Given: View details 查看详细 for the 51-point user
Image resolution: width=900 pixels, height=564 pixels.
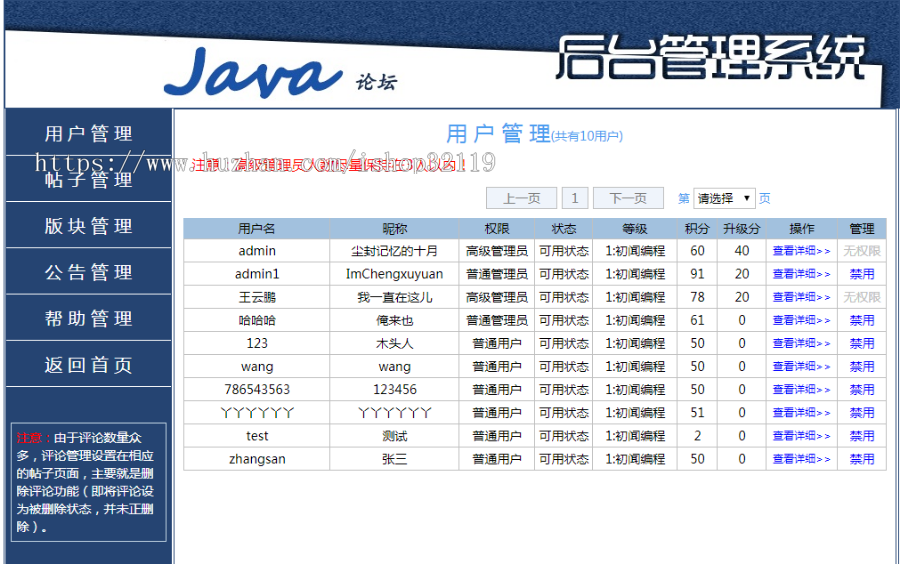Looking at the screenshot, I should point(801,413).
